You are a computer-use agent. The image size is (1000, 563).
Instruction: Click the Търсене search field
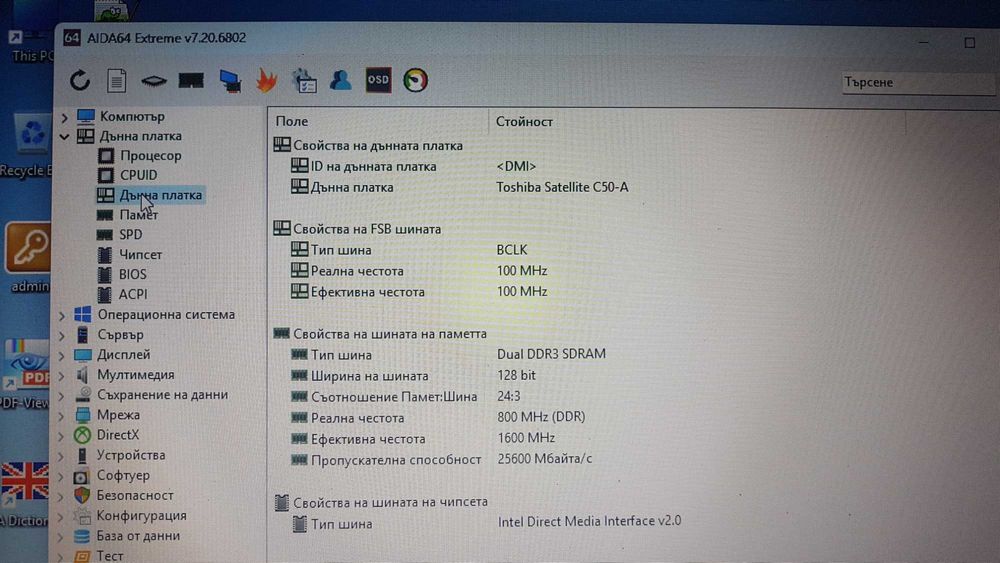918,82
